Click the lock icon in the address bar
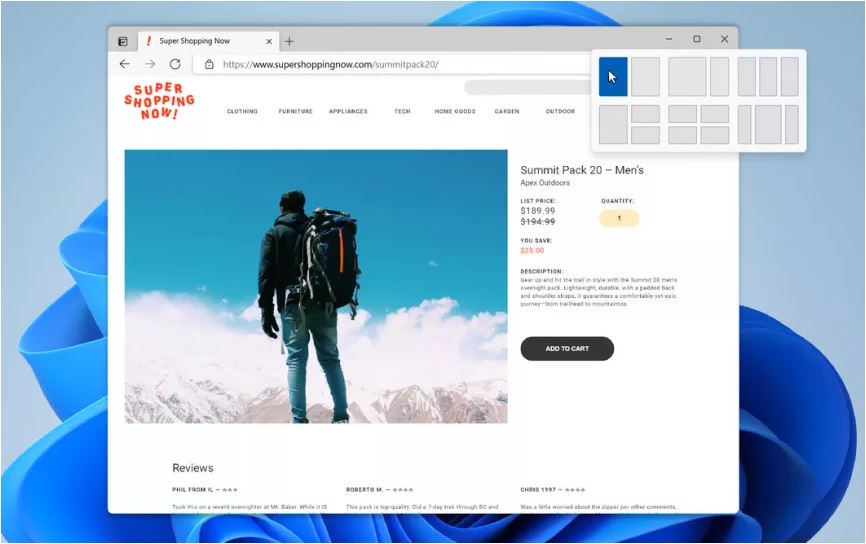The image size is (866, 544). click(209, 64)
